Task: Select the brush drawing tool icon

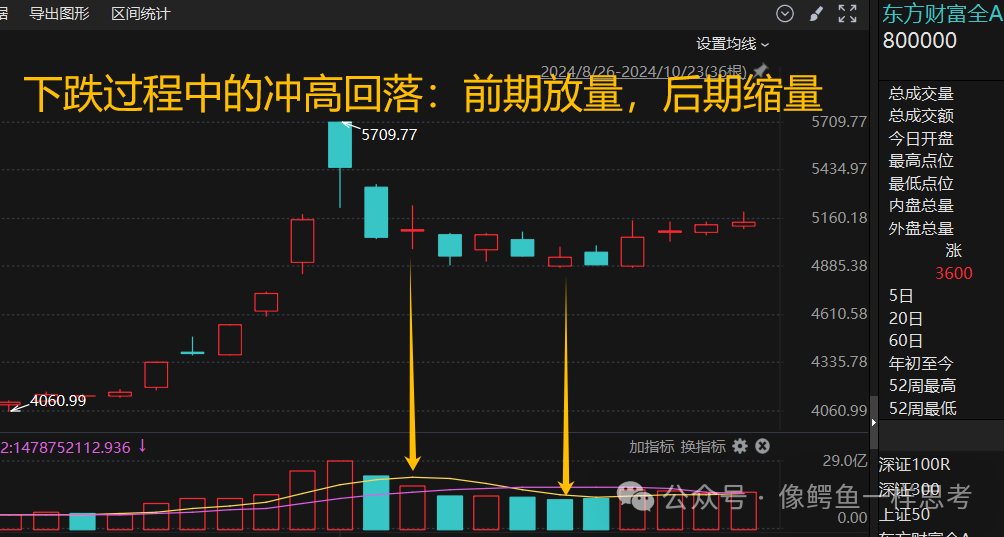Action: tap(816, 13)
